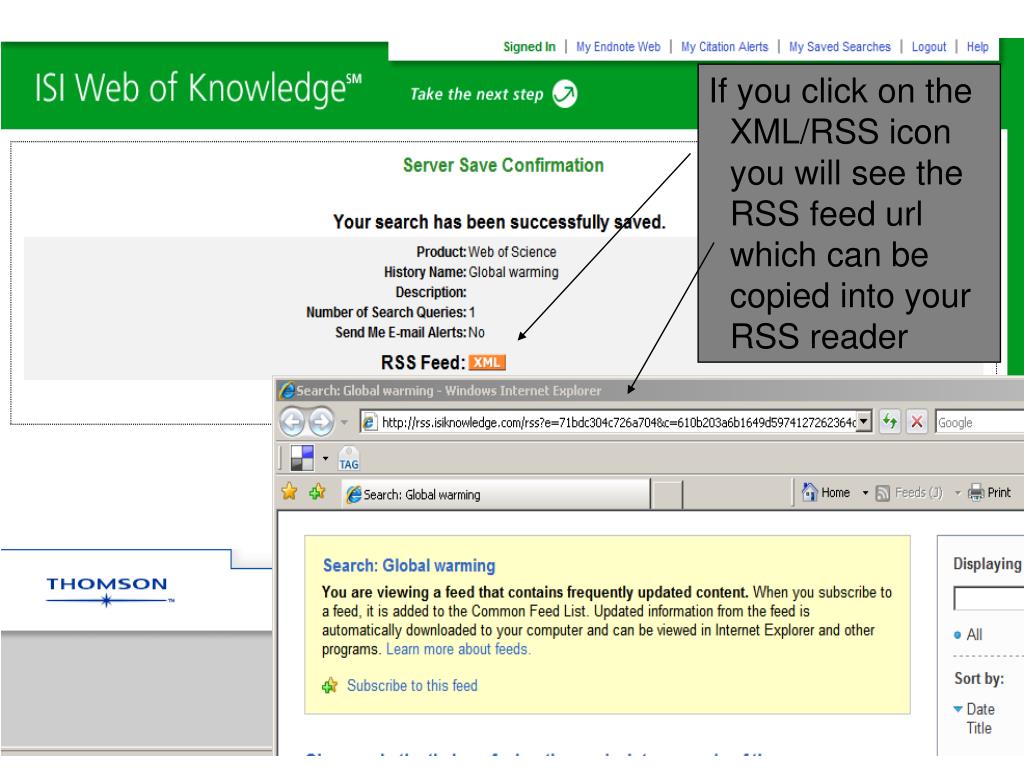Click the Search: Global warming feed heading
This screenshot has height=768, width=1024.
(409, 566)
